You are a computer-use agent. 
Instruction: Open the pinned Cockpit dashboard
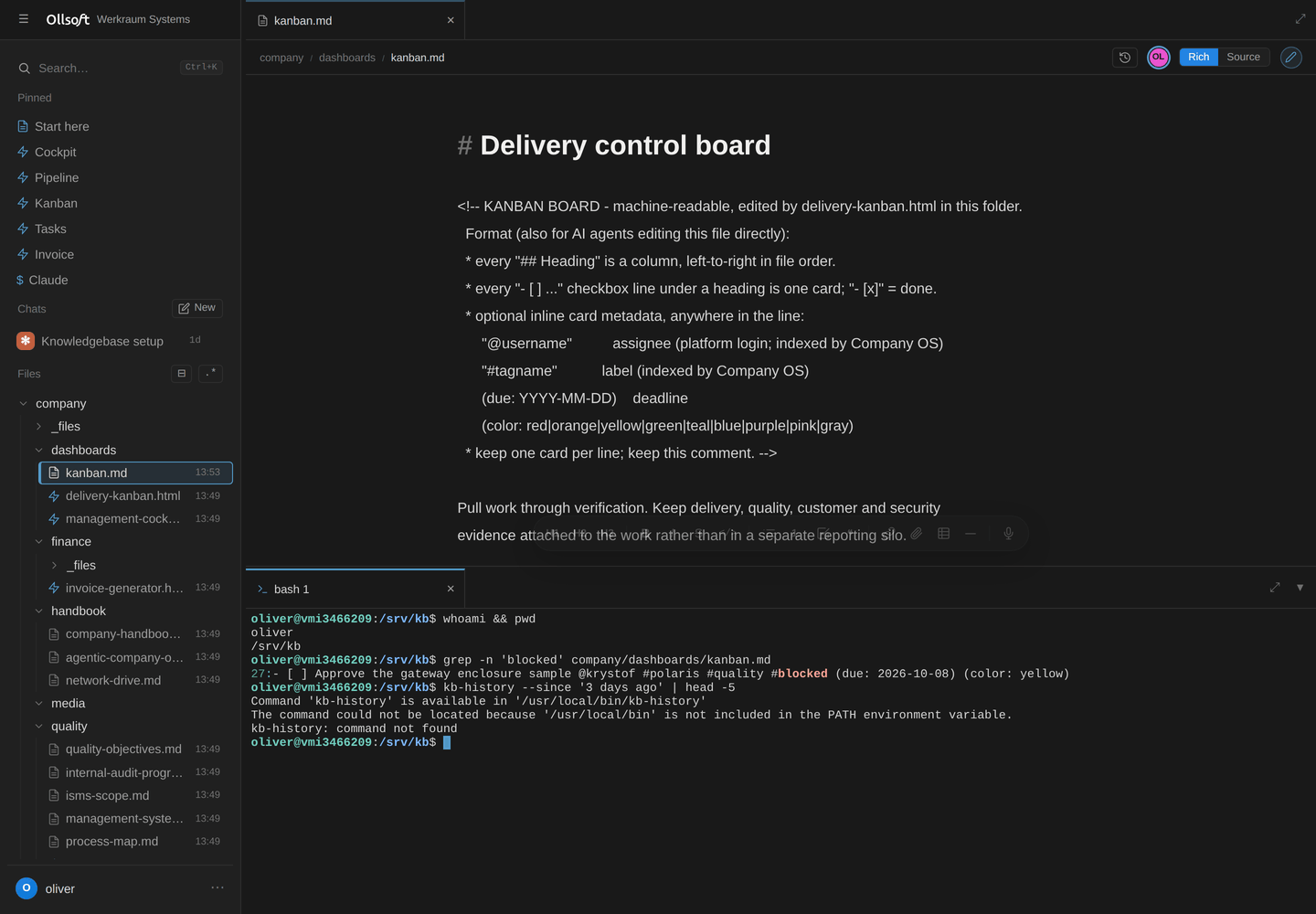tap(55, 152)
